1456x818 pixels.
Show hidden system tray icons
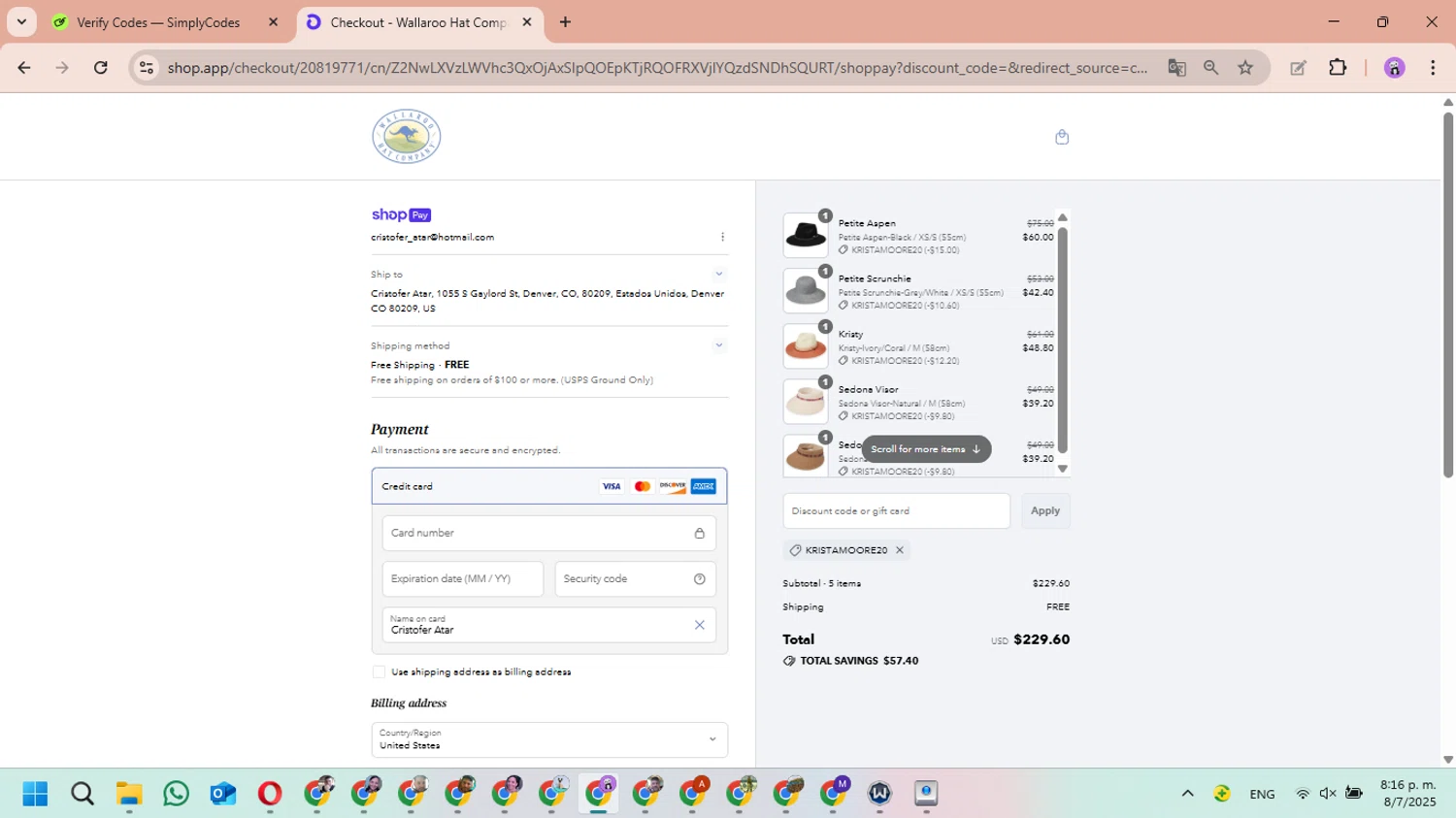pyautogui.click(x=1187, y=794)
